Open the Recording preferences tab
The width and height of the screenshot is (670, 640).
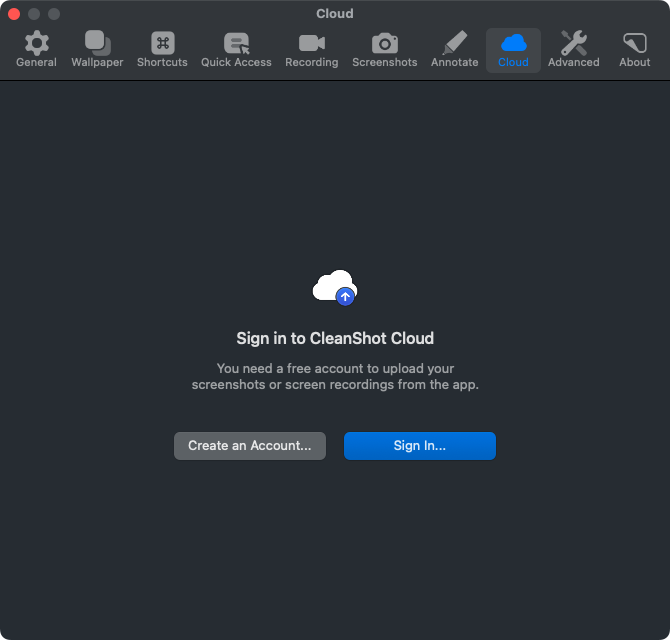311,50
